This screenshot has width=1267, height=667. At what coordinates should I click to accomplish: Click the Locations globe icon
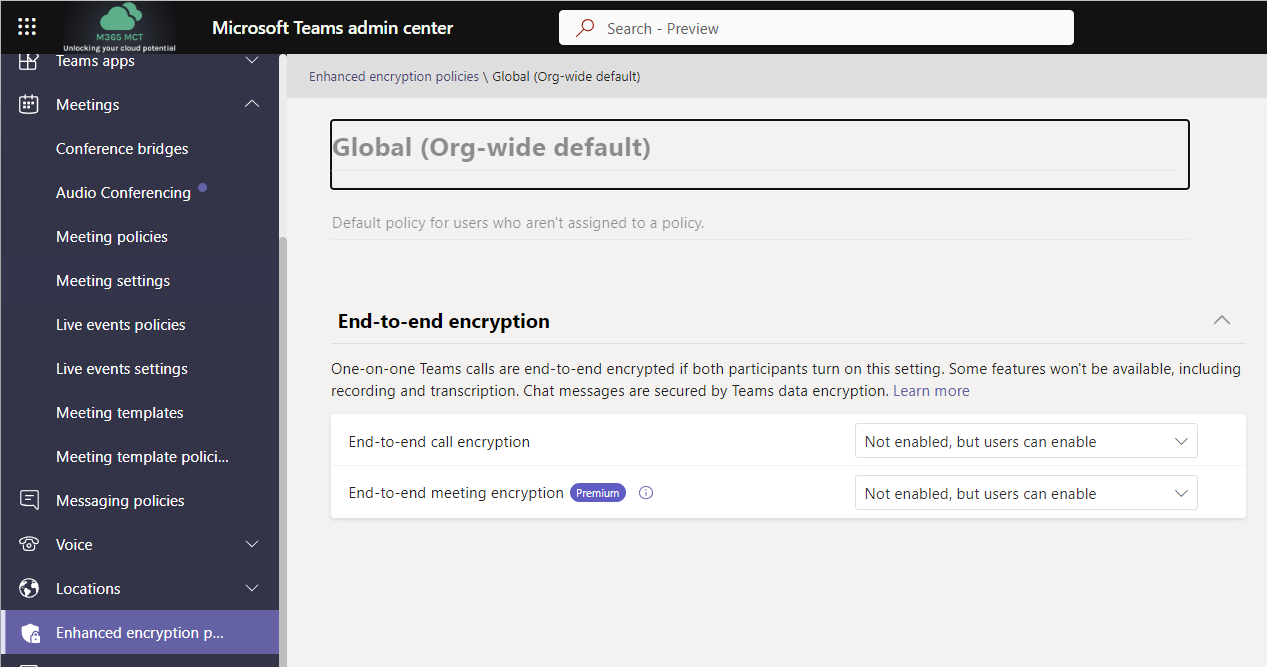tap(28, 588)
